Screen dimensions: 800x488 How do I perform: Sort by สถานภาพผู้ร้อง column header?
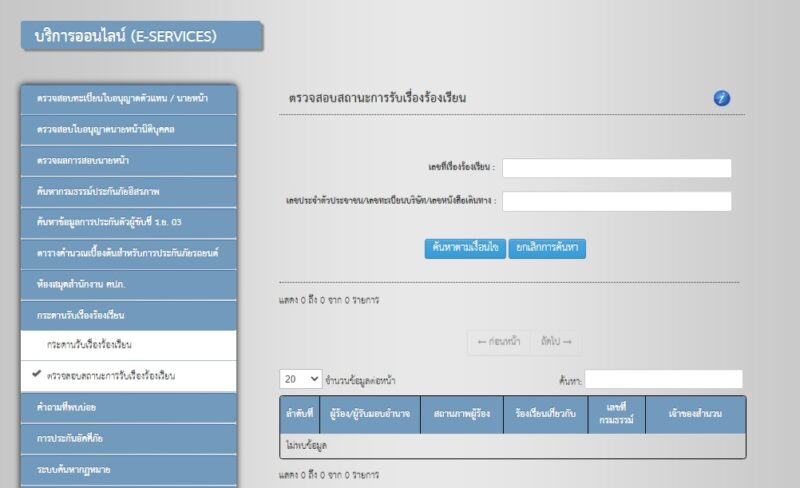pyautogui.click(x=462, y=414)
